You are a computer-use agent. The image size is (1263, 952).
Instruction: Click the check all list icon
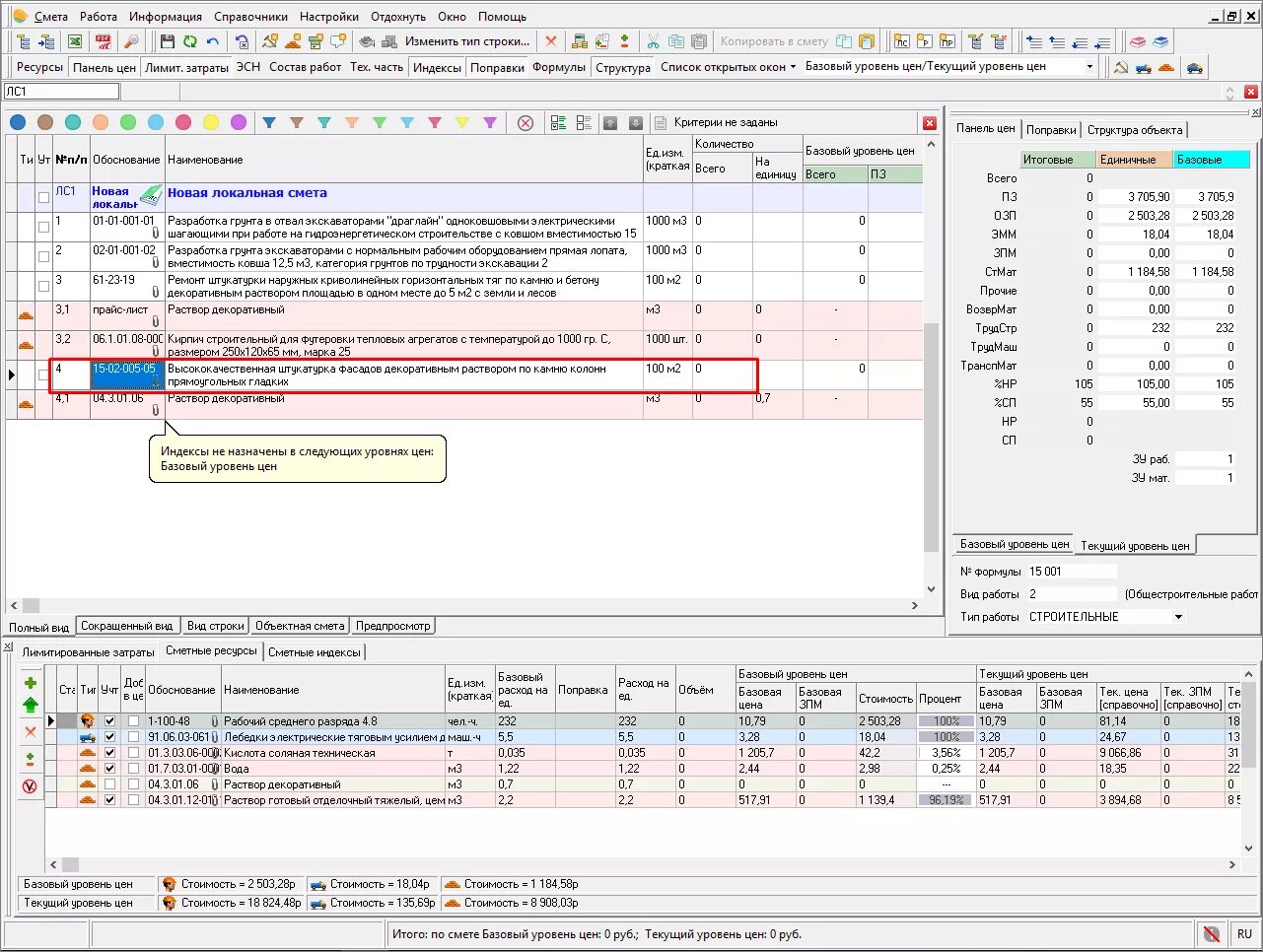tap(559, 122)
